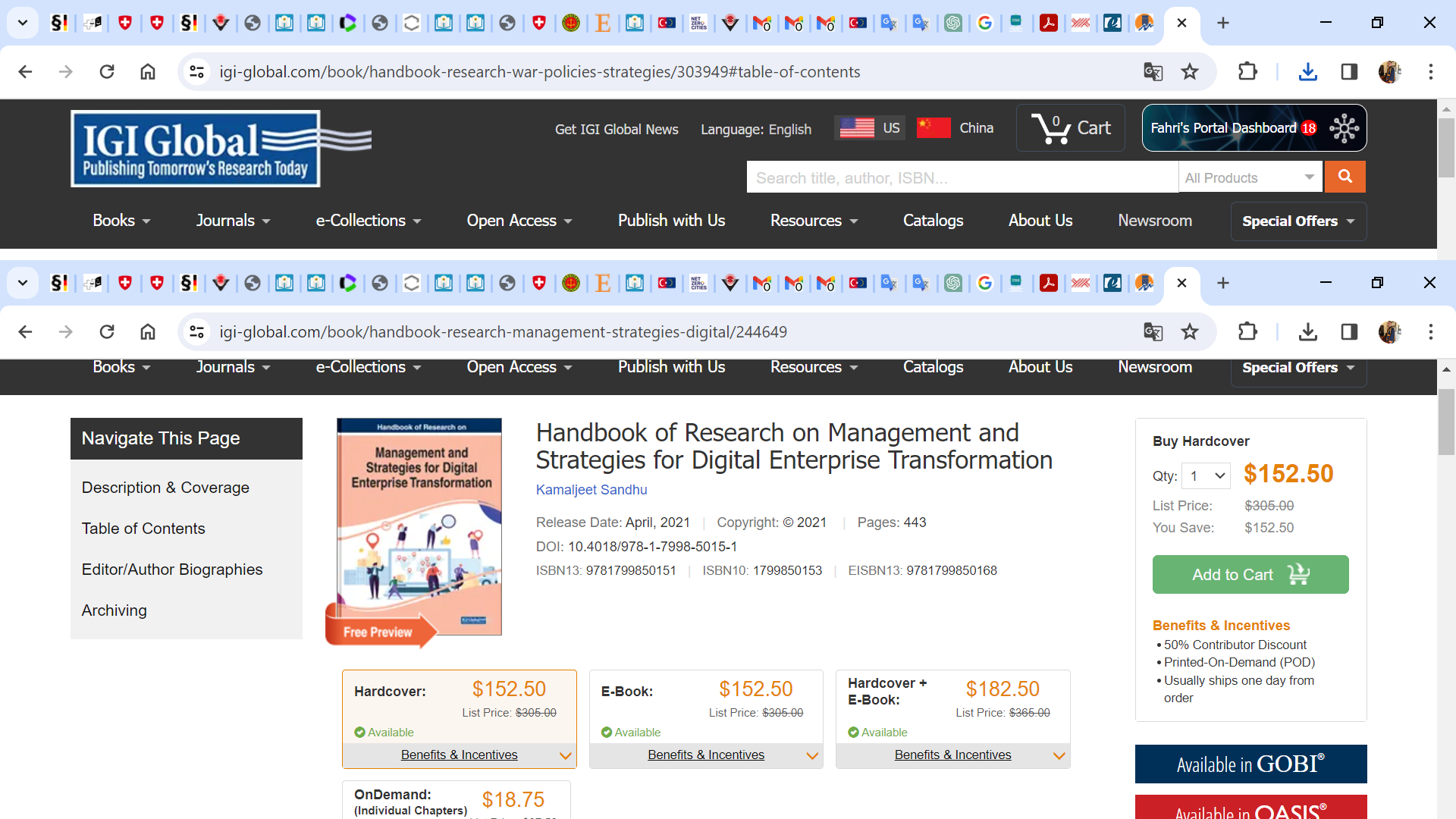The image size is (1456, 819).
Task: Toggle side panel icon in bottom browser window
Action: coord(1349,332)
